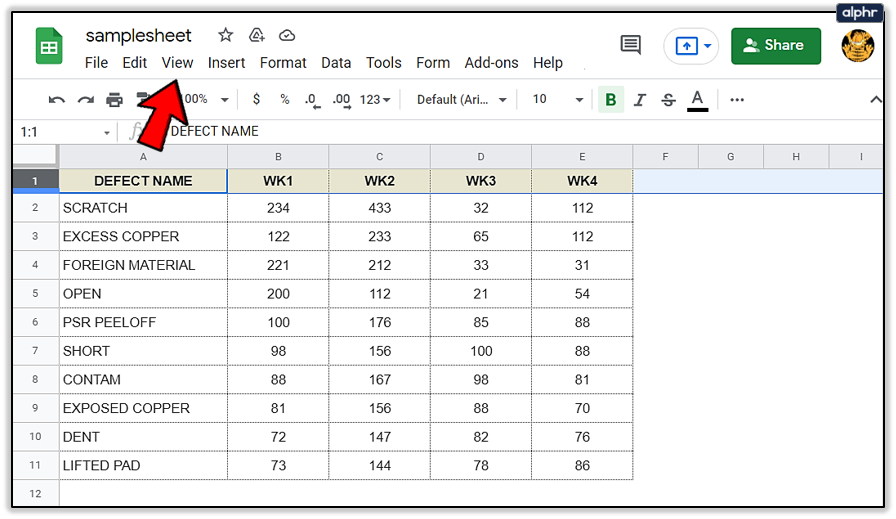896x519 pixels.
Task: Open the text color picker
Action: point(697,100)
